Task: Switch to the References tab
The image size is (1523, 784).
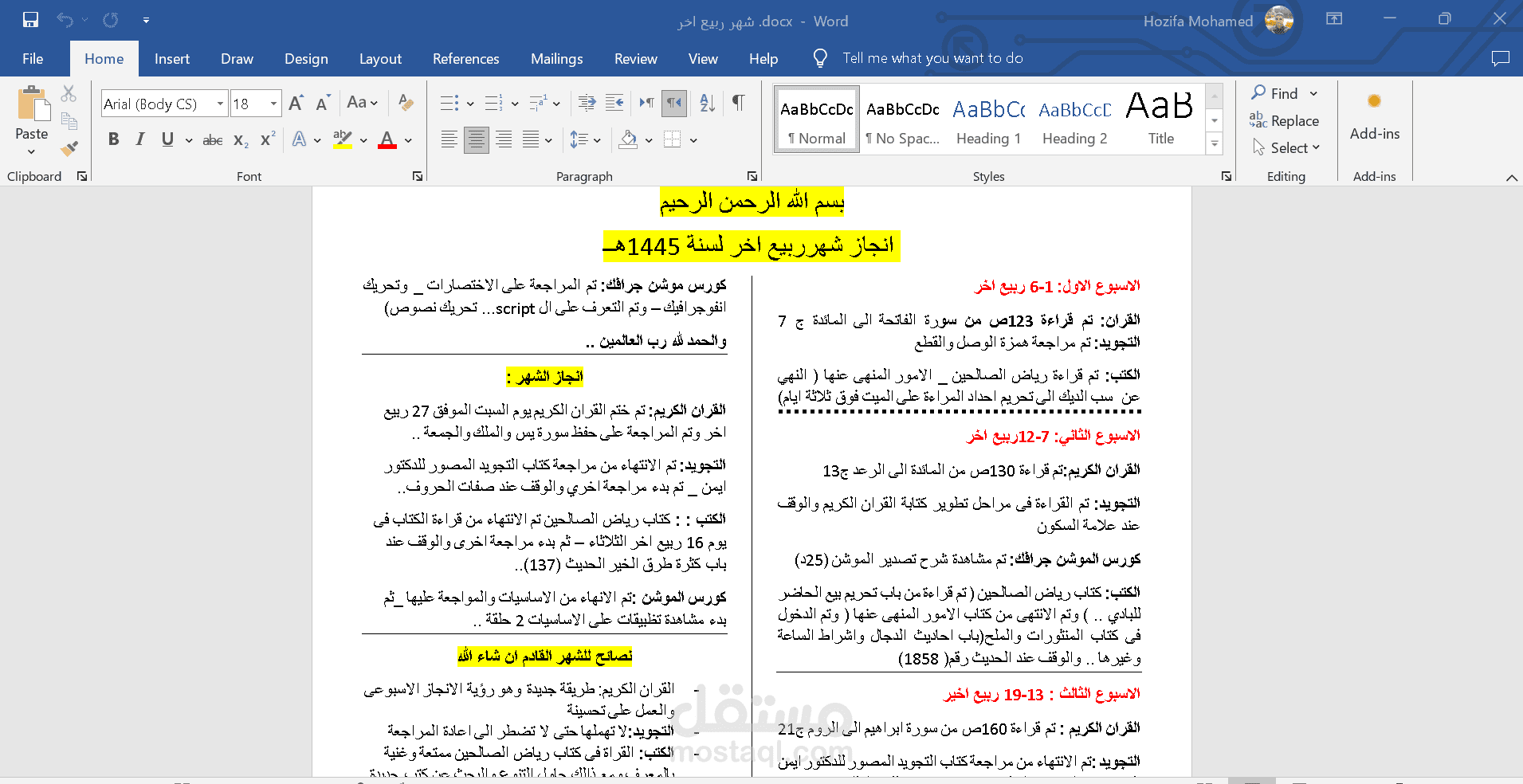Action: click(465, 58)
